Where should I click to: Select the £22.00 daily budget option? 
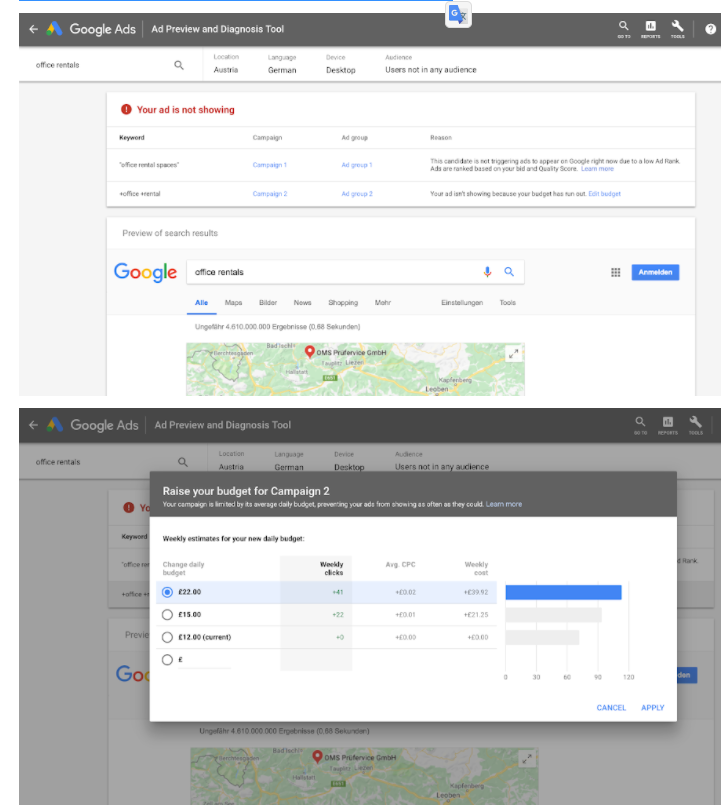point(167,592)
